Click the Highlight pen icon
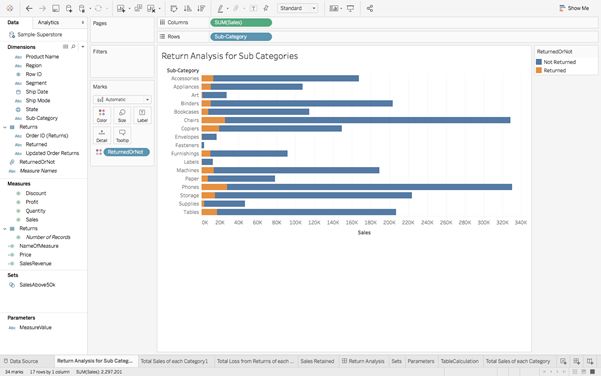Viewport: 601px width, 376px height. [220, 8]
